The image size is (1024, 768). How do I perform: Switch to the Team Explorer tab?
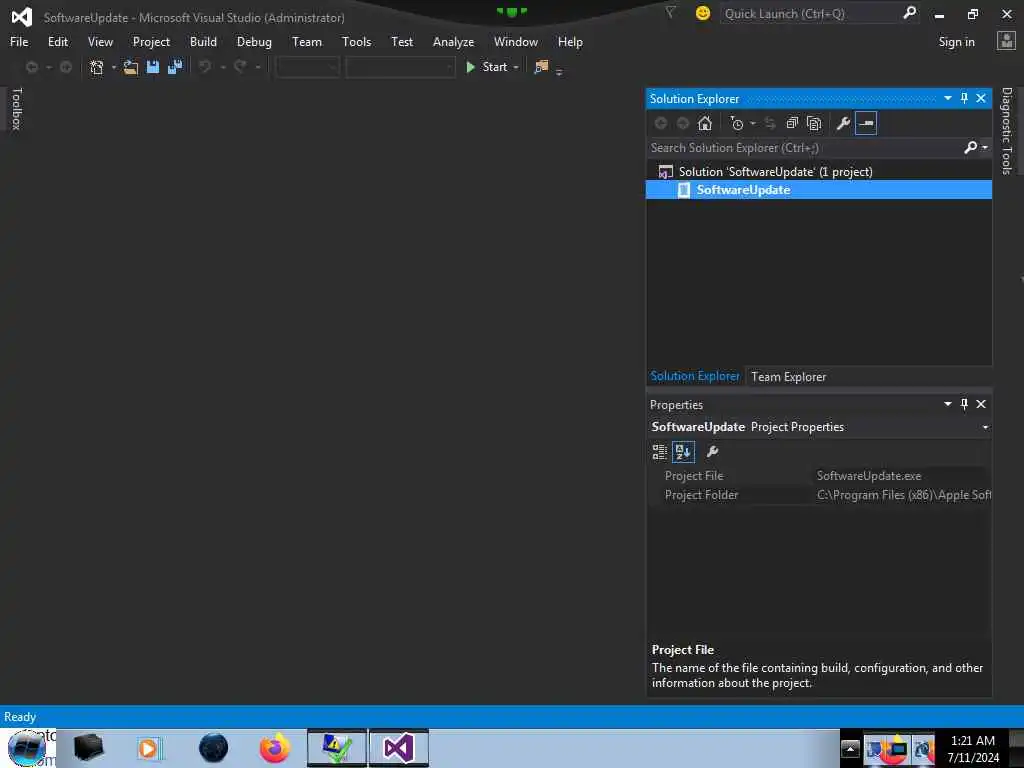click(x=788, y=377)
